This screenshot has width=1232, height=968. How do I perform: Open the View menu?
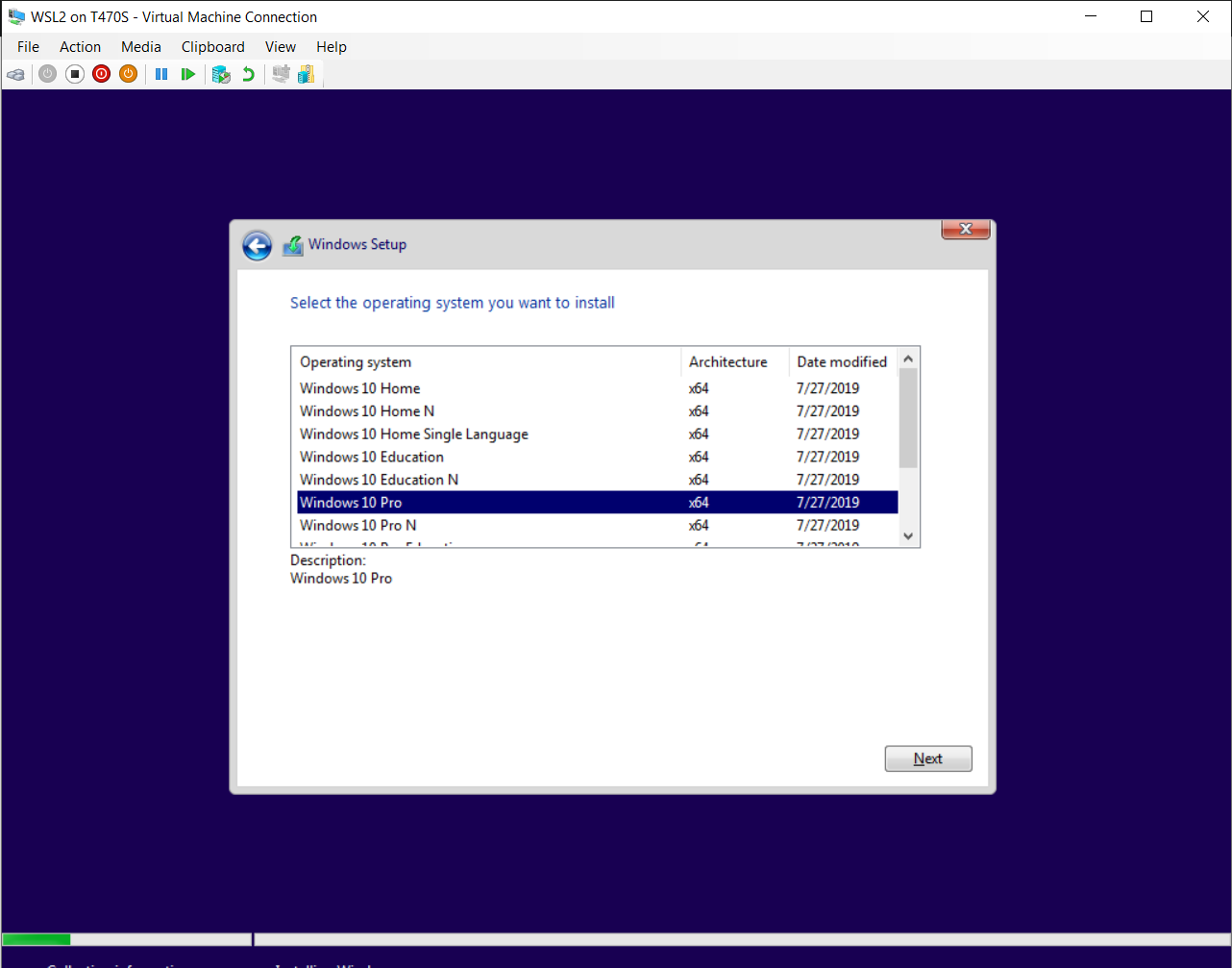[x=280, y=46]
